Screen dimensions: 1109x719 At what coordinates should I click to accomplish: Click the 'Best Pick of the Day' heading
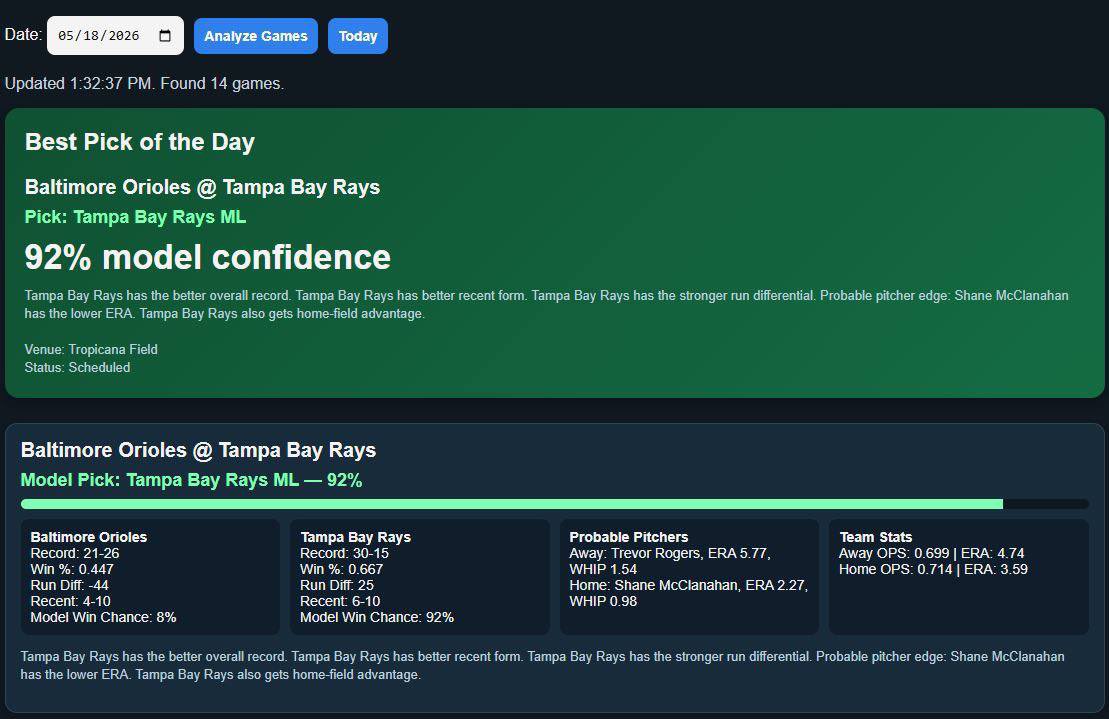pyautogui.click(x=140, y=142)
